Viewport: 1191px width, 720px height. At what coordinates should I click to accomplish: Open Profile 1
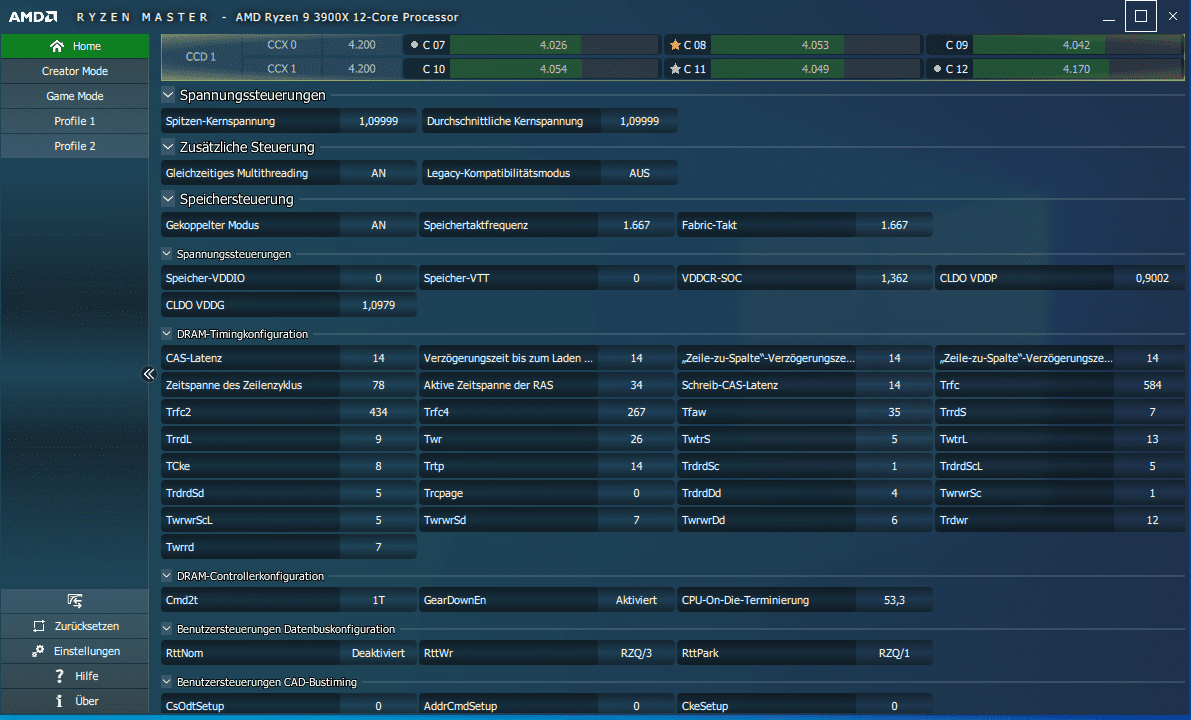(74, 121)
